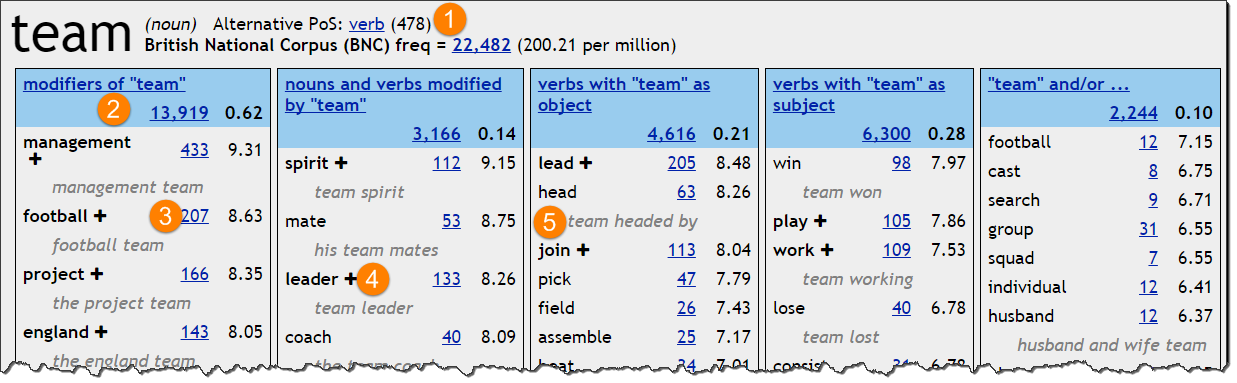Expand the plus next to 'join'
1237x383 pixels.
pos(583,250)
